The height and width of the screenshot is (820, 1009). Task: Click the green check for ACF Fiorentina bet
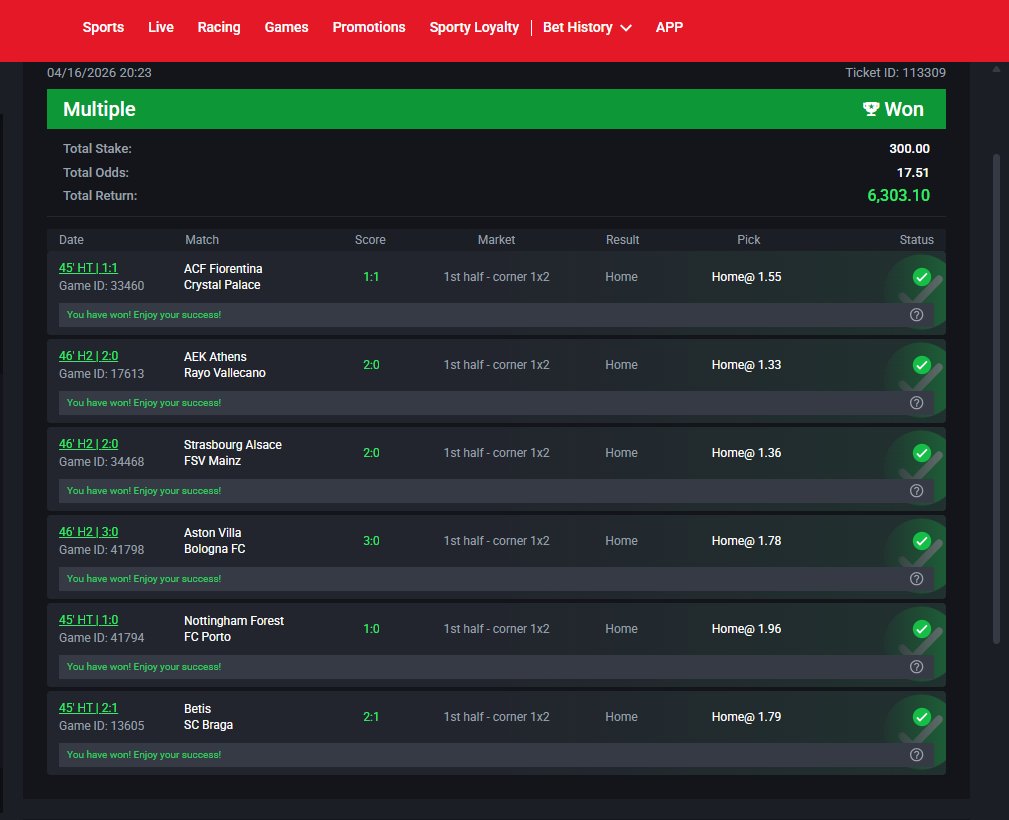921,277
